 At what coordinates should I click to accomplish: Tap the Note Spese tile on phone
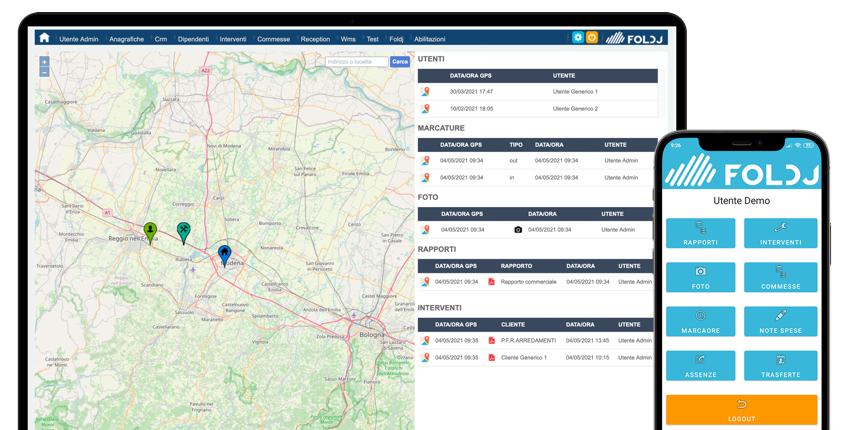pos(780,321)
